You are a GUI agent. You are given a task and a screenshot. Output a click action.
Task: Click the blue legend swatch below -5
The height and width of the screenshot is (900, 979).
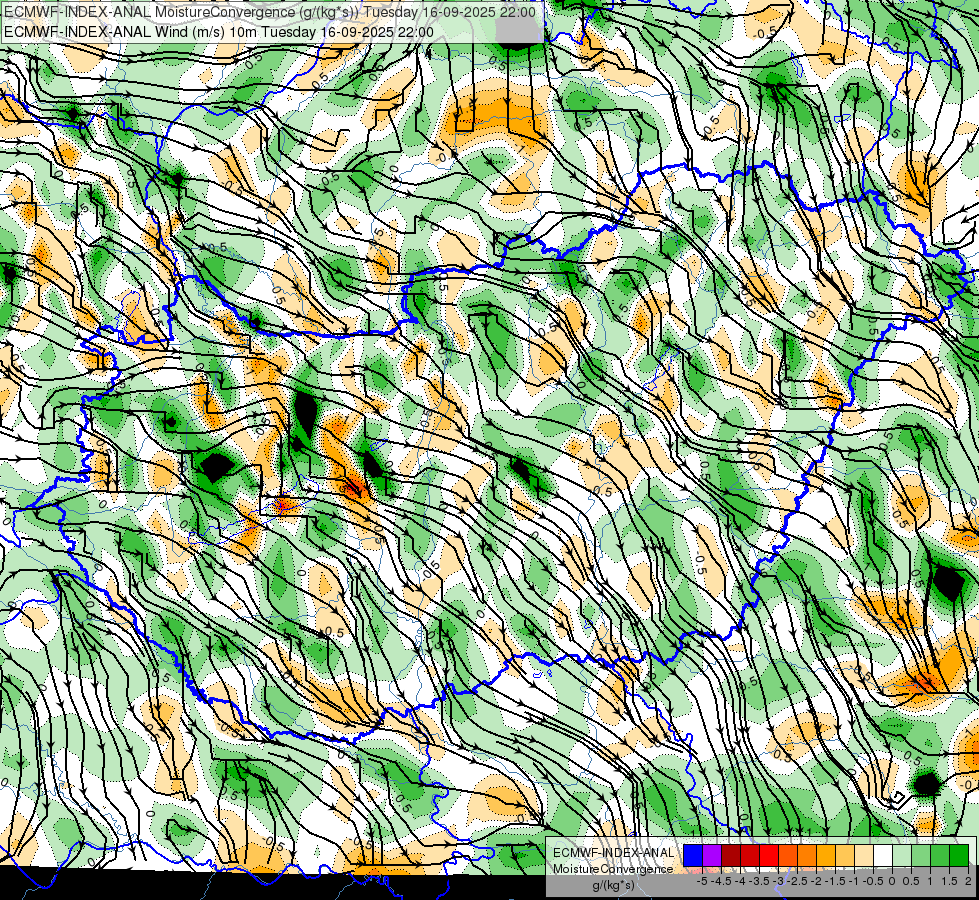(693, 856)
